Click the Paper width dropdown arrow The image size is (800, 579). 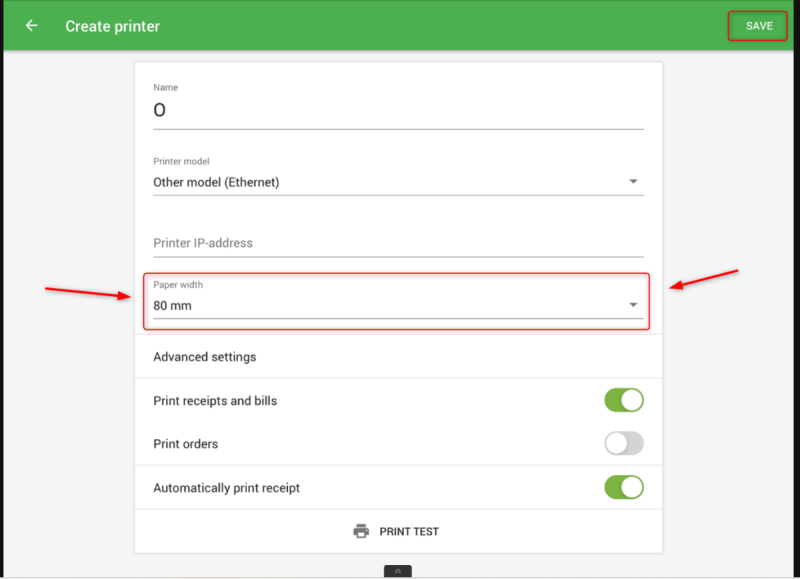click(x=633, y=305)
